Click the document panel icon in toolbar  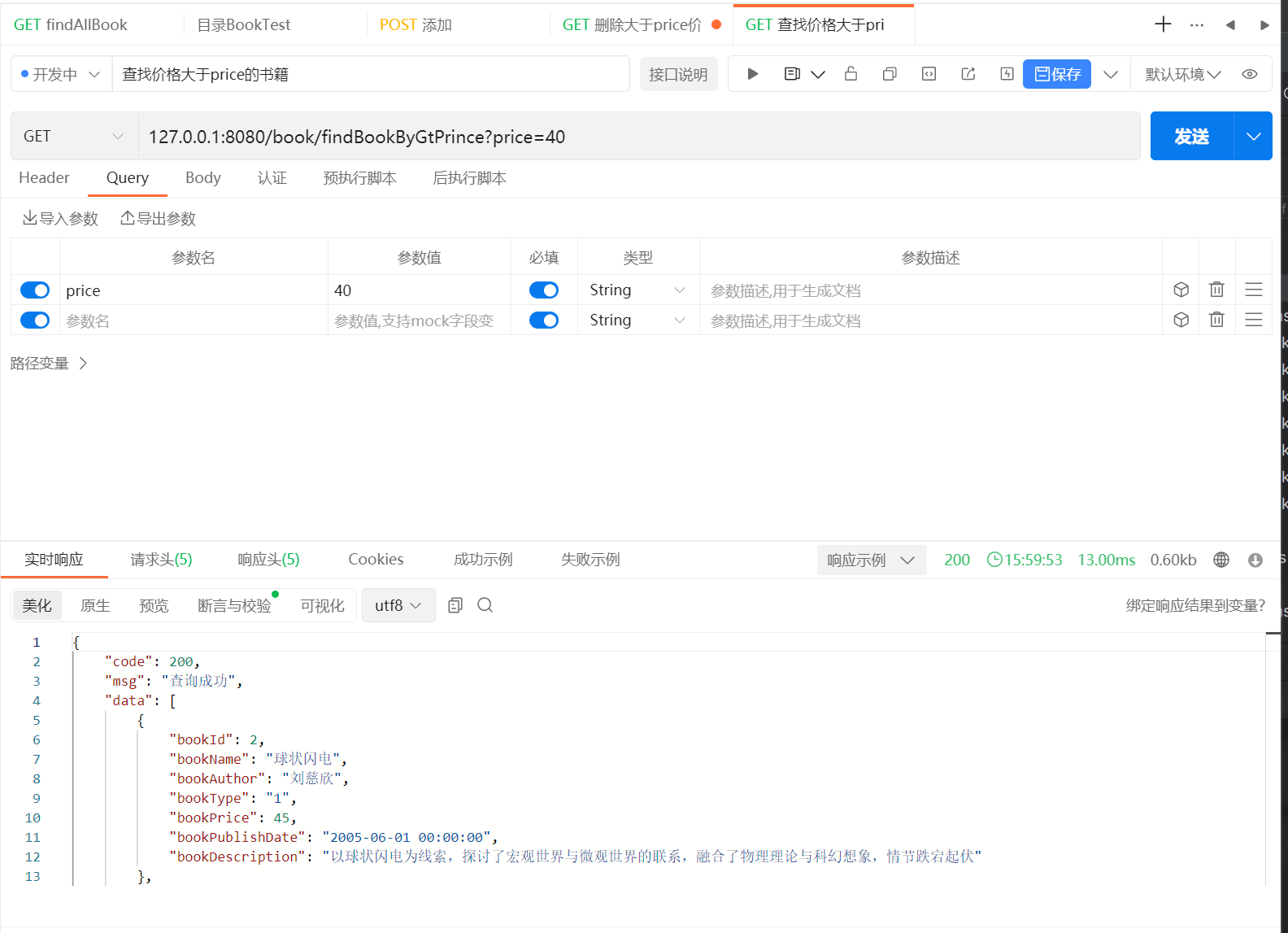792,74
